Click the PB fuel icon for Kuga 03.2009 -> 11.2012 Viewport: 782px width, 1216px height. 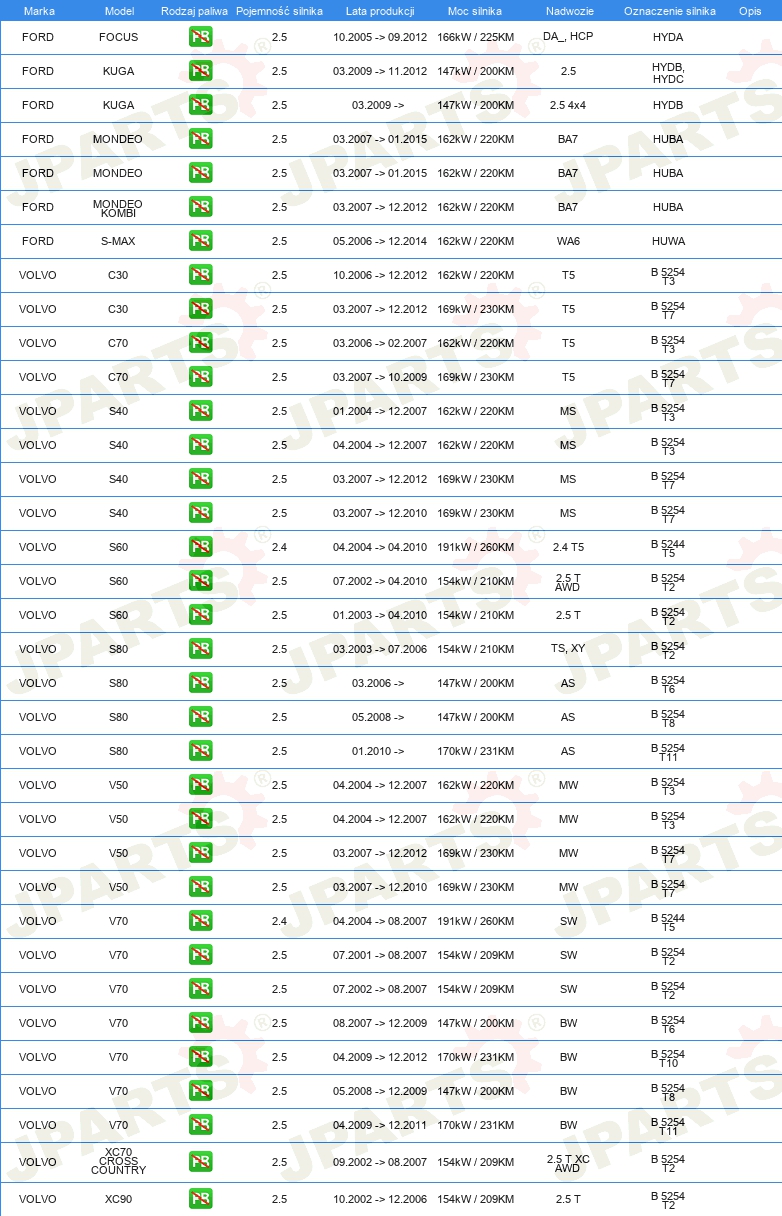(200, 71)
